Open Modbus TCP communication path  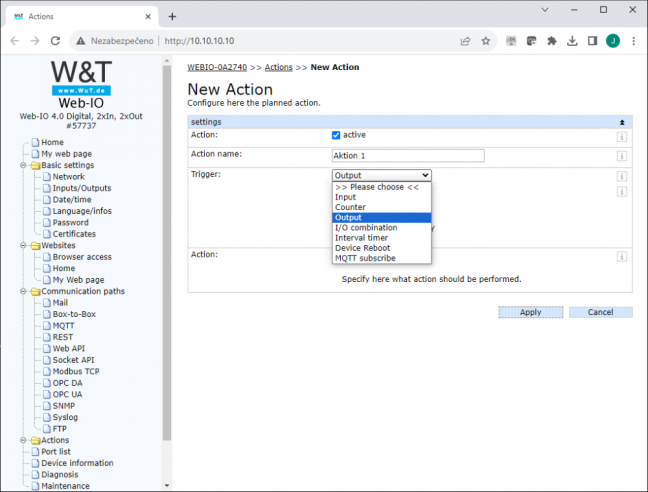click(76, 372)
